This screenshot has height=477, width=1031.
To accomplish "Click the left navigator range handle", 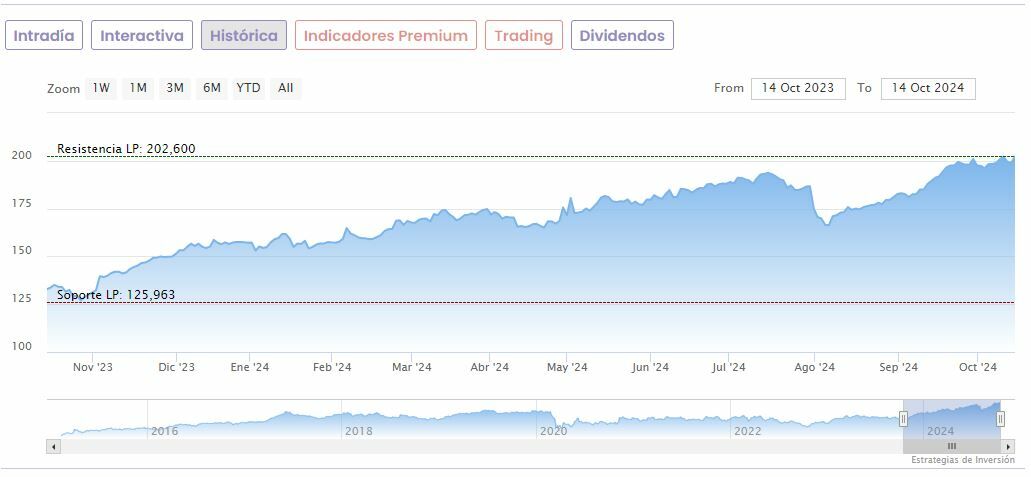I will [x=903, y=419].
